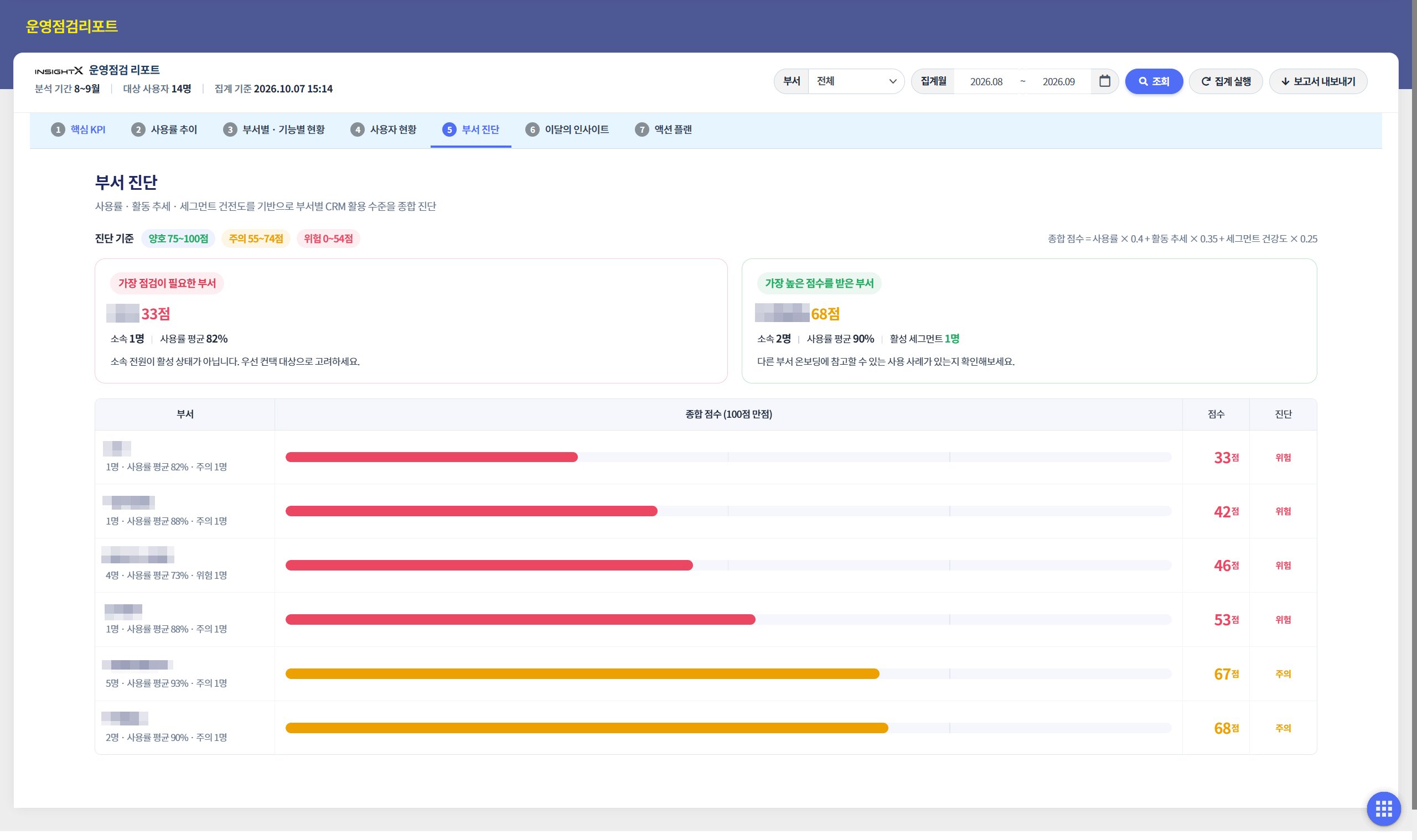The image size is (1417, 840).
Task: Open the 액션 플랜 tab
Action: point(663,129)
